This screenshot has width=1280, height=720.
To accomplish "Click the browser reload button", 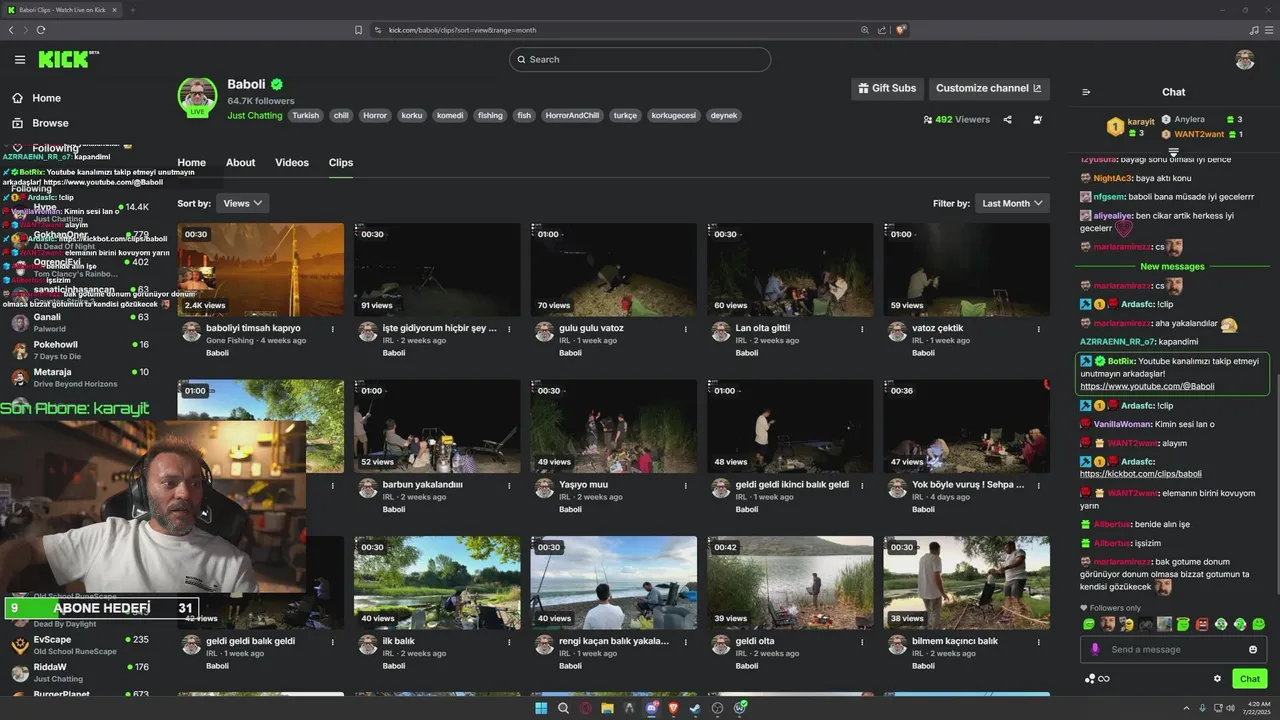I will click(x=41, y=30).
